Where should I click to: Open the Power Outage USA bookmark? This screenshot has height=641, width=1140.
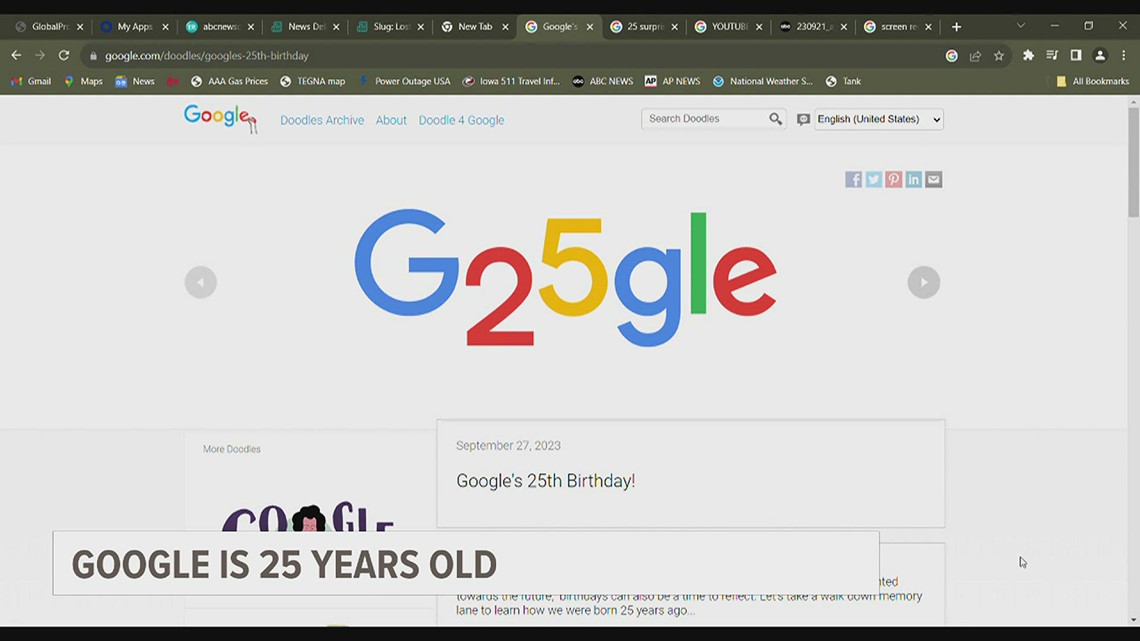tap(404, 81)
